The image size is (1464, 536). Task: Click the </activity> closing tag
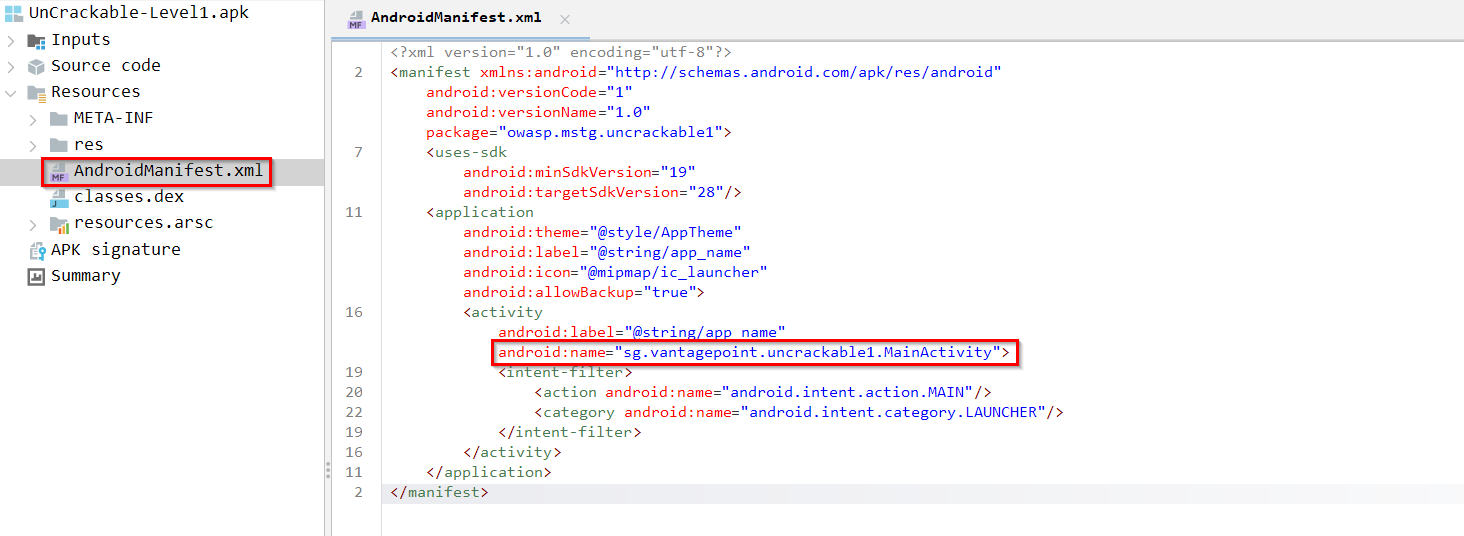(x=512, y=452)
